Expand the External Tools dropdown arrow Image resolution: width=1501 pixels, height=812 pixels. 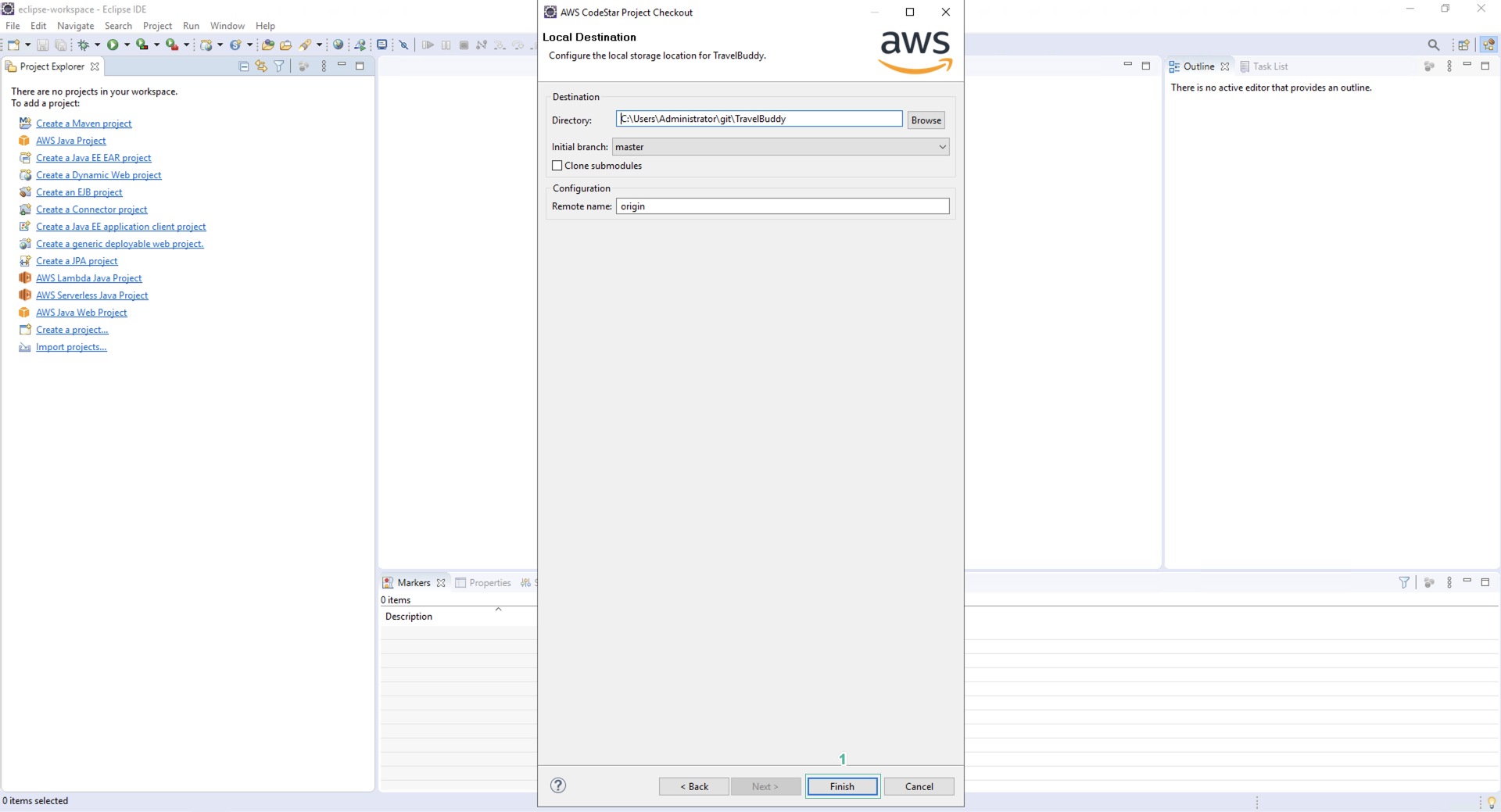(186, 45)
